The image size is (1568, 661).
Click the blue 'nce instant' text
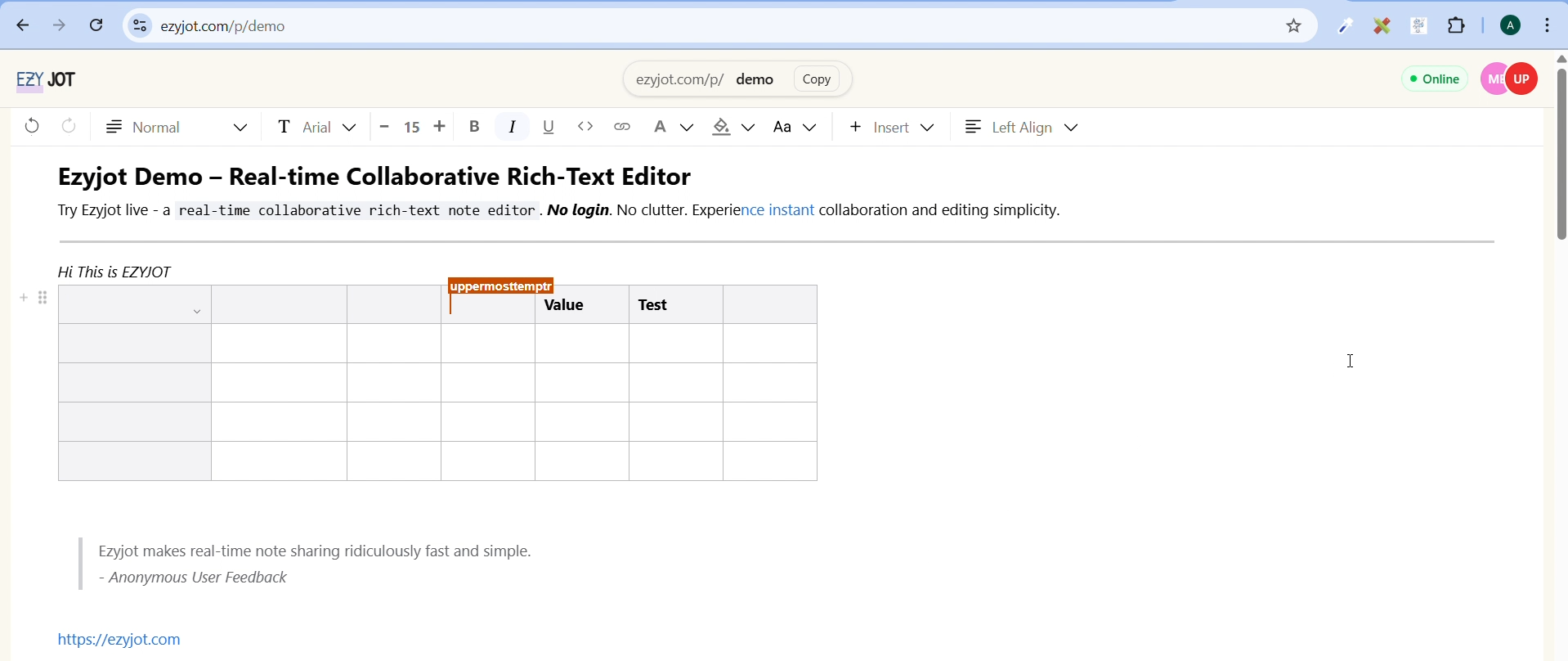(777, 211)
